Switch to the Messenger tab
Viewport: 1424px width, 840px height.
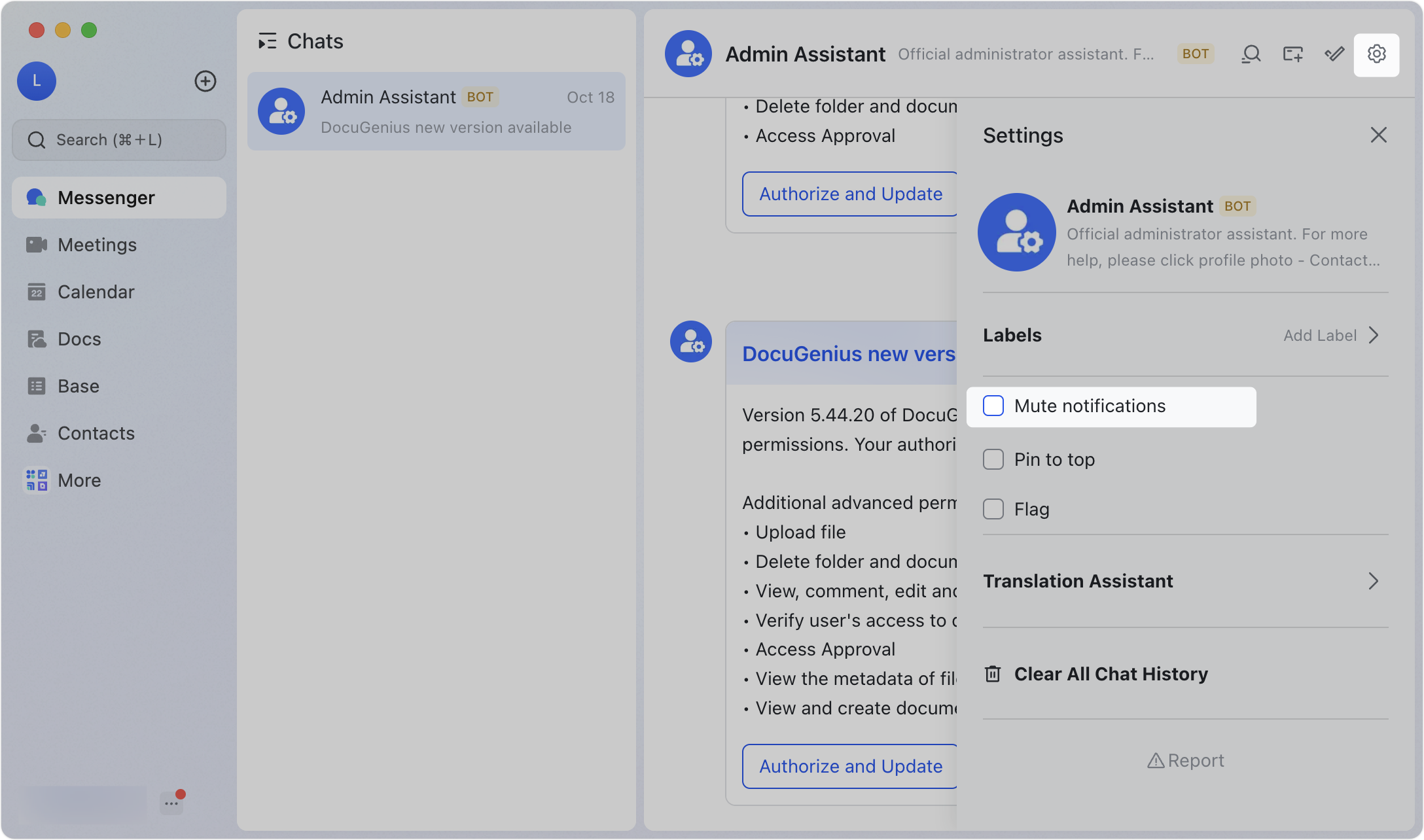(x=107, y=197)
